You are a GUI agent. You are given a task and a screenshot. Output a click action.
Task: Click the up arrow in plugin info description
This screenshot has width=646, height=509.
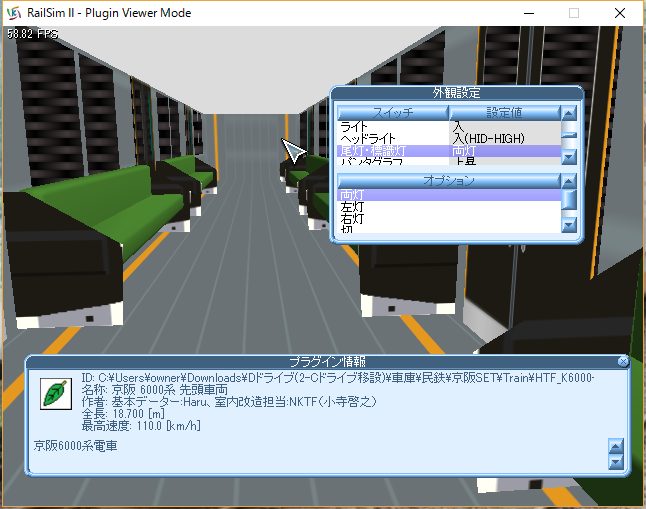pos(616,446)
